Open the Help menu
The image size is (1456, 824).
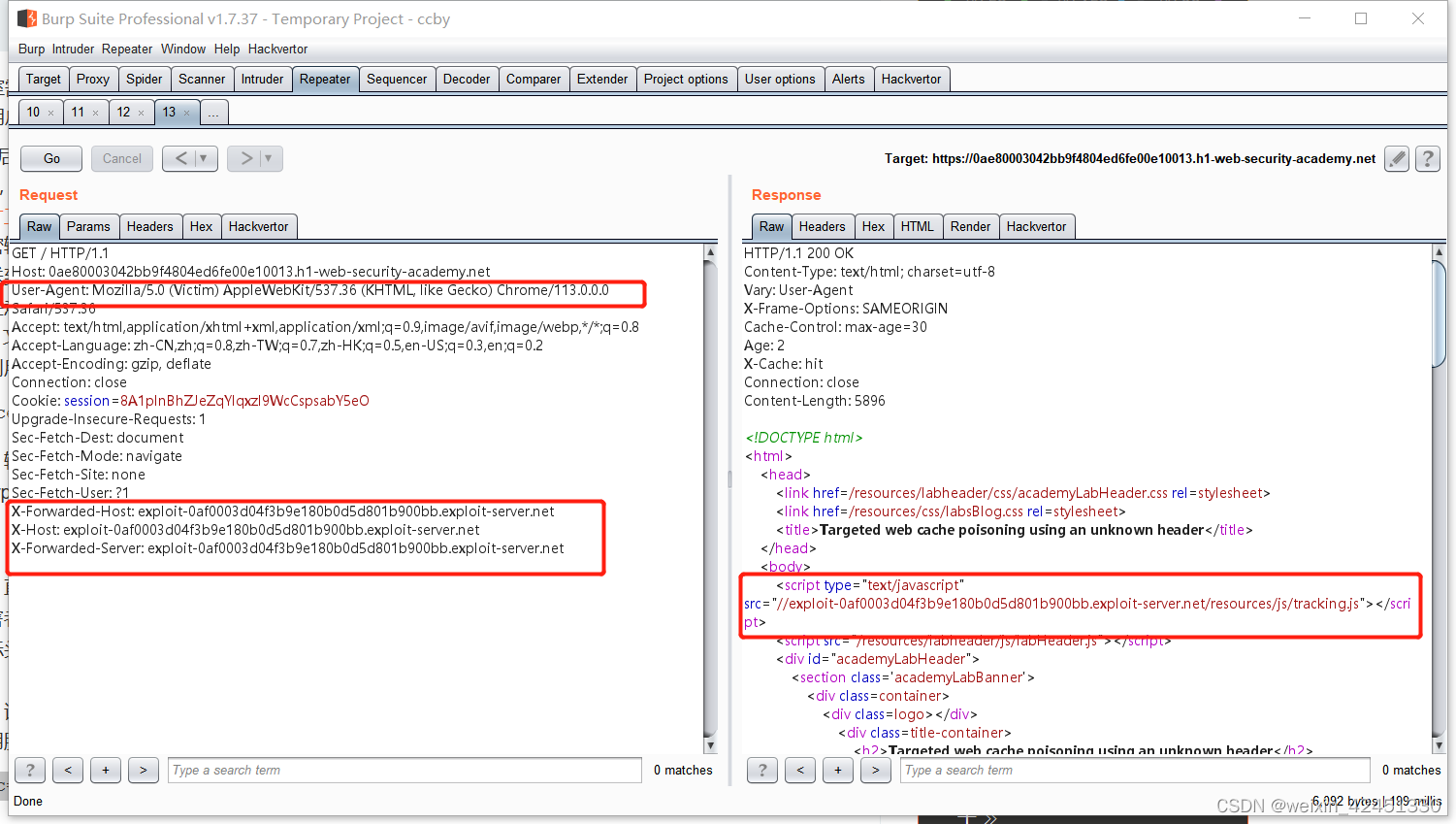pyautogui.click(x=227, y=49)
